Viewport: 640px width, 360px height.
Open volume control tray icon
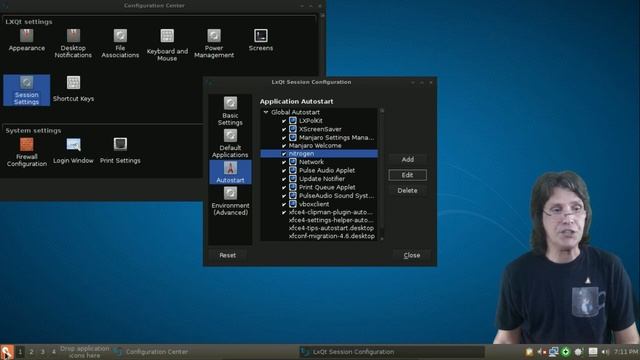pyautogui.click(x=605, y=352)
